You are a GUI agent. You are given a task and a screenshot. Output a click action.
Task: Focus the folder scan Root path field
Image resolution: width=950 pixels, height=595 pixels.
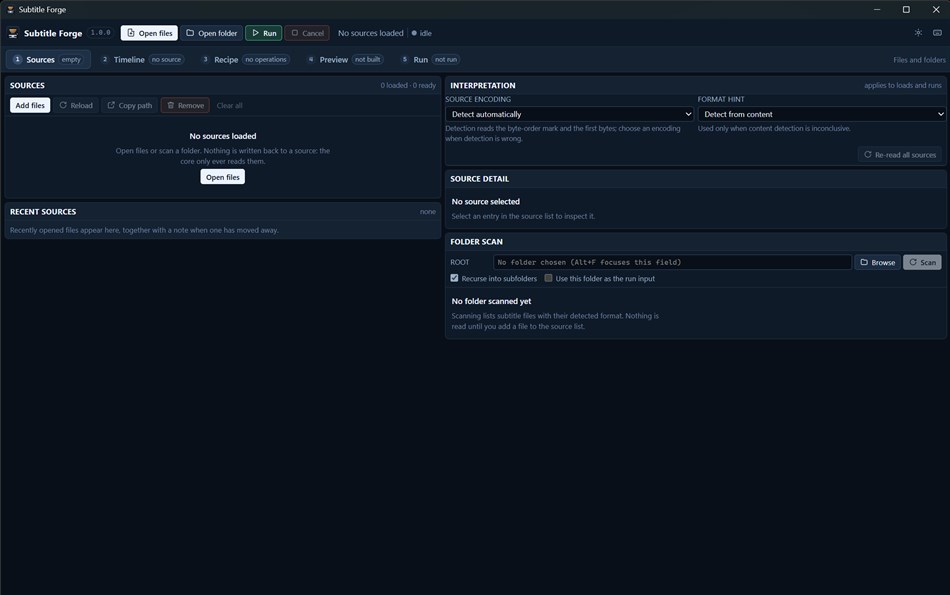[x=672, y=262]
